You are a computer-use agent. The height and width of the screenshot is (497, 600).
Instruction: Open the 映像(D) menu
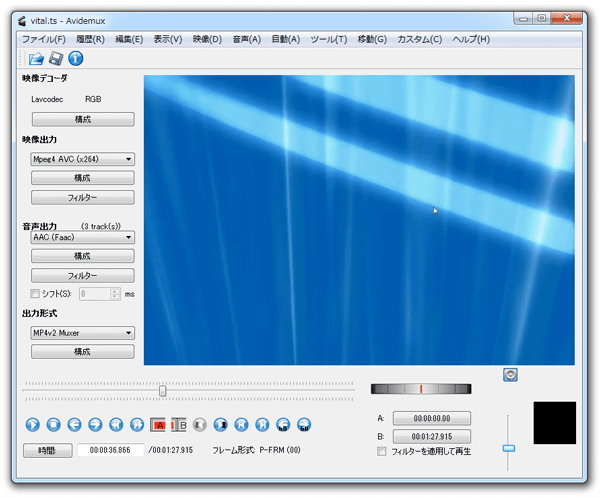[207, 39]
